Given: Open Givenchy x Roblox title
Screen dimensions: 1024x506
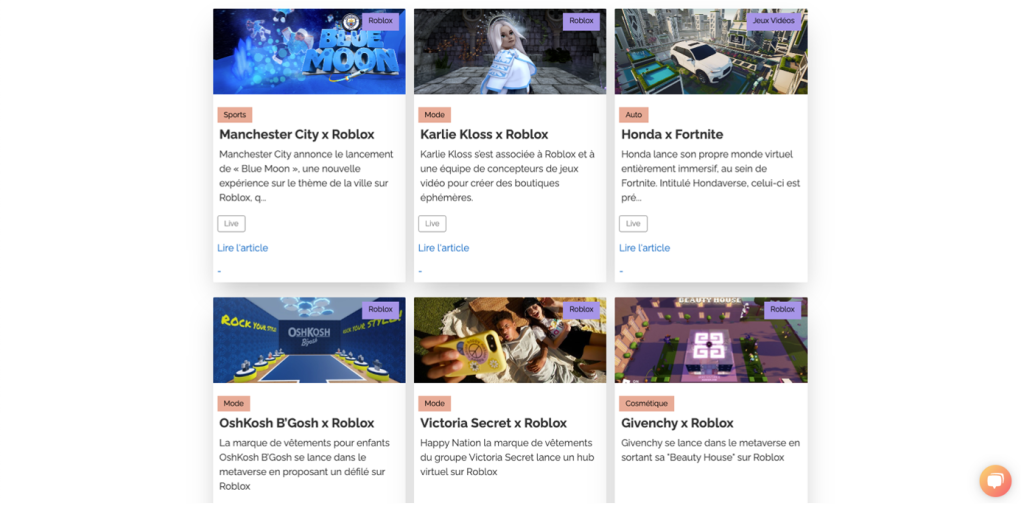Looking at the screenshot, I should 677,423.
